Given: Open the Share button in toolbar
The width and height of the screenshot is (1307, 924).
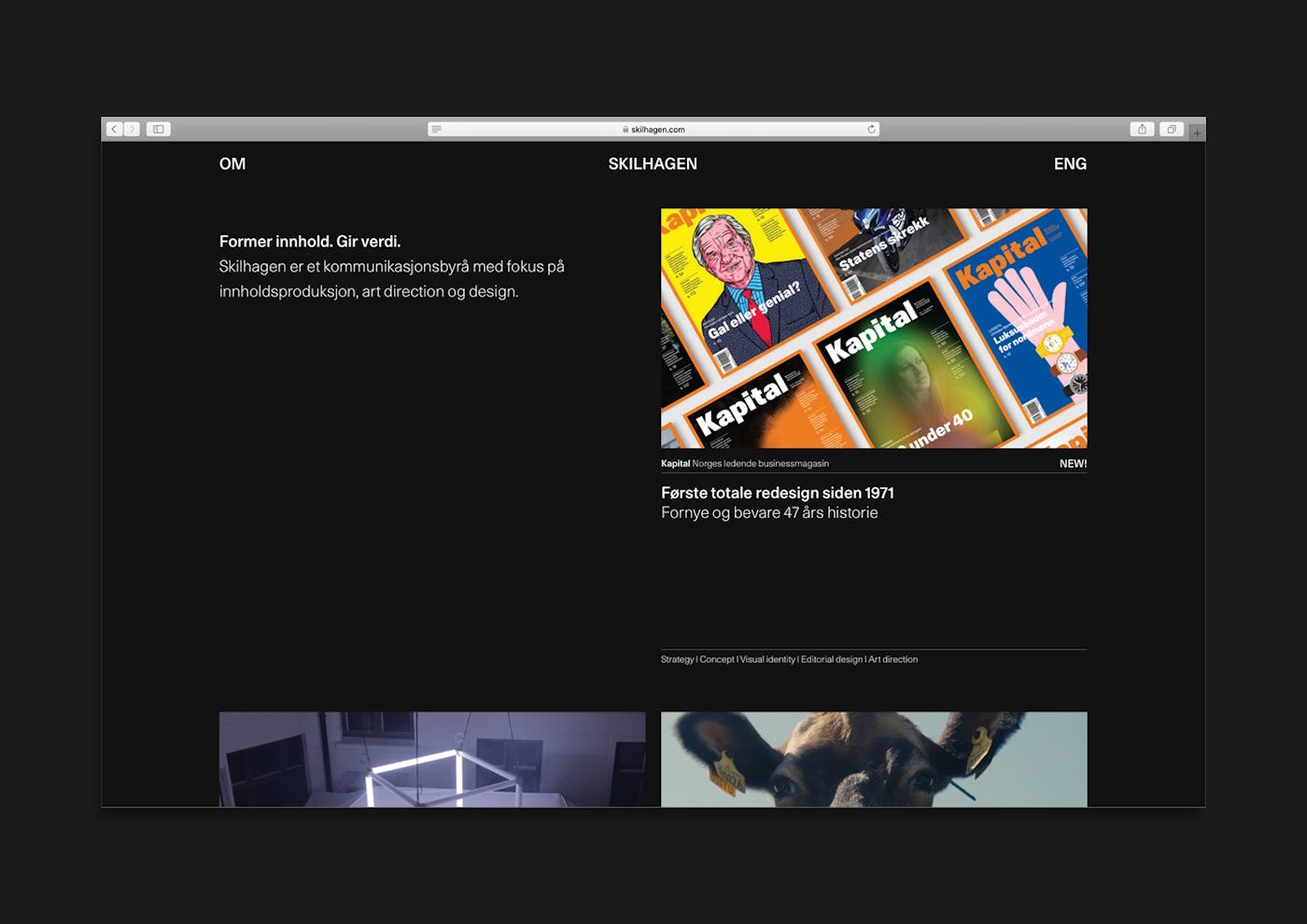Looking at the screenshot, I should [1142, 129].
